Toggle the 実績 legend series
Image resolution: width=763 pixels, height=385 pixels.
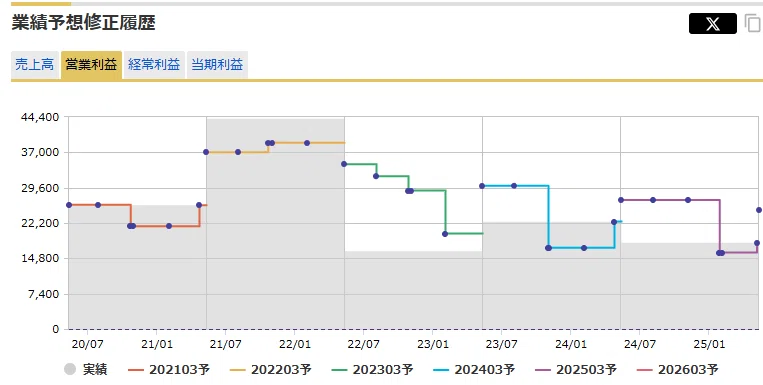point(85,369)
